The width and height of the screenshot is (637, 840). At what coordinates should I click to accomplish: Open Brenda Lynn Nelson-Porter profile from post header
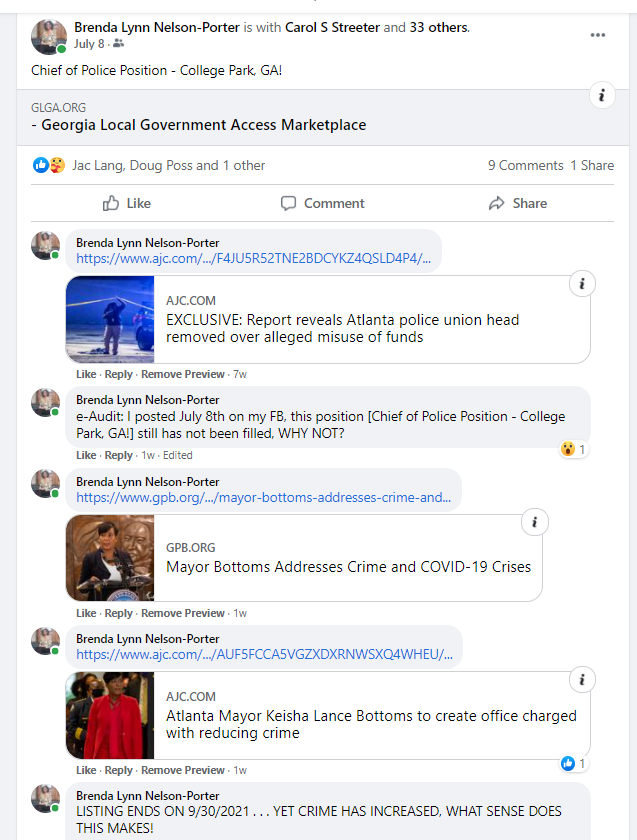(156, 27)
